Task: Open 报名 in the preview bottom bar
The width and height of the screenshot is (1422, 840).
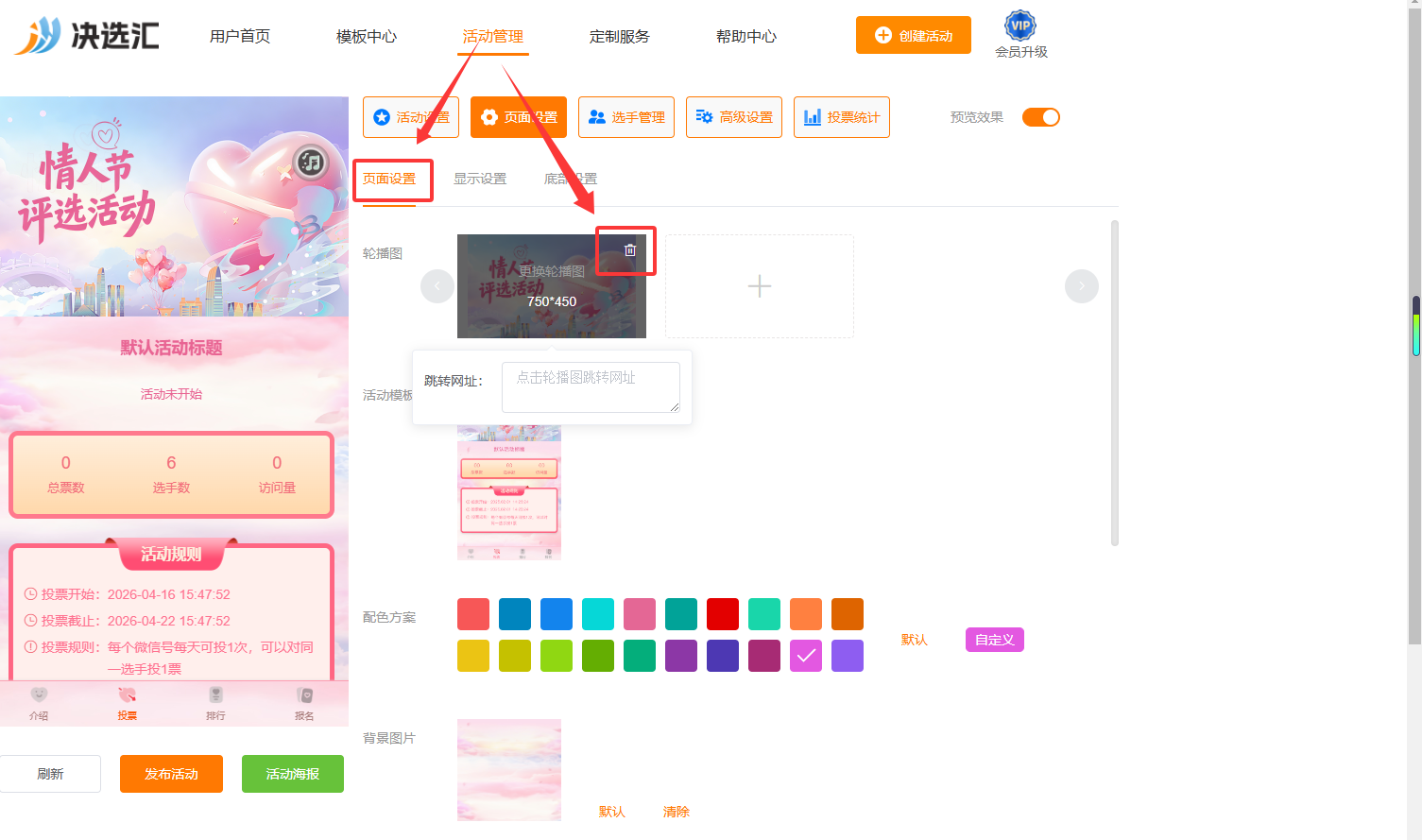Action: (x=304, y=704)
